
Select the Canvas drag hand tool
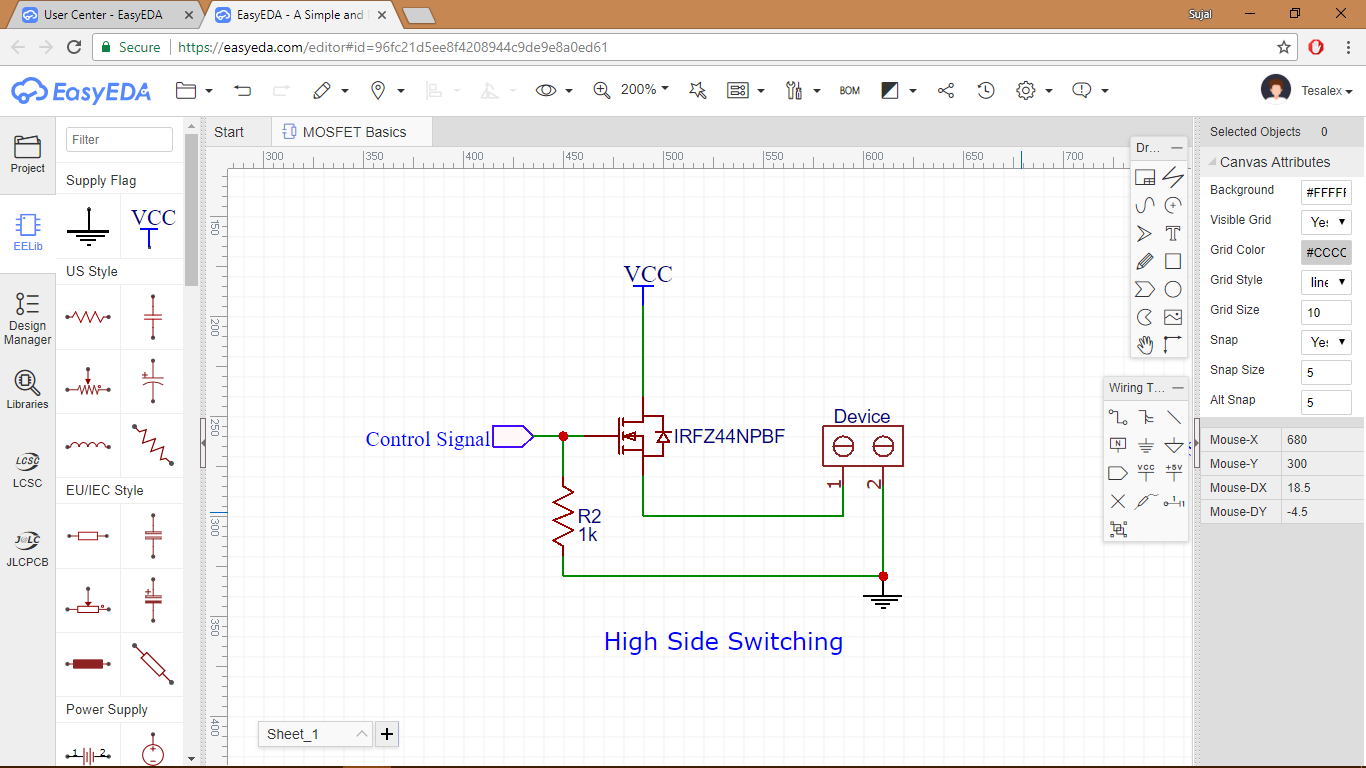pos(1145,345)
